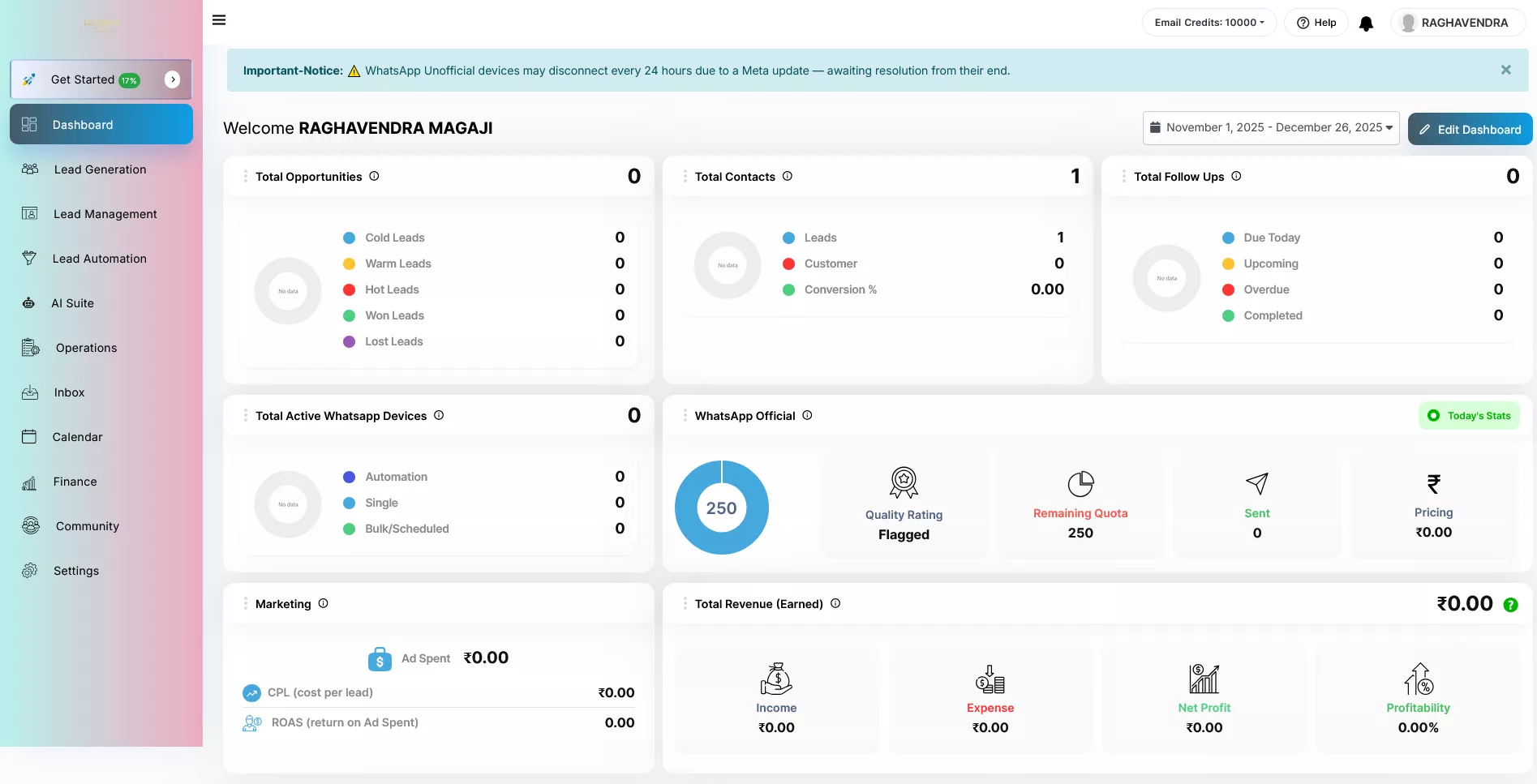Click the Edit Dashboard button
1537x784 pixels.
1469,130
